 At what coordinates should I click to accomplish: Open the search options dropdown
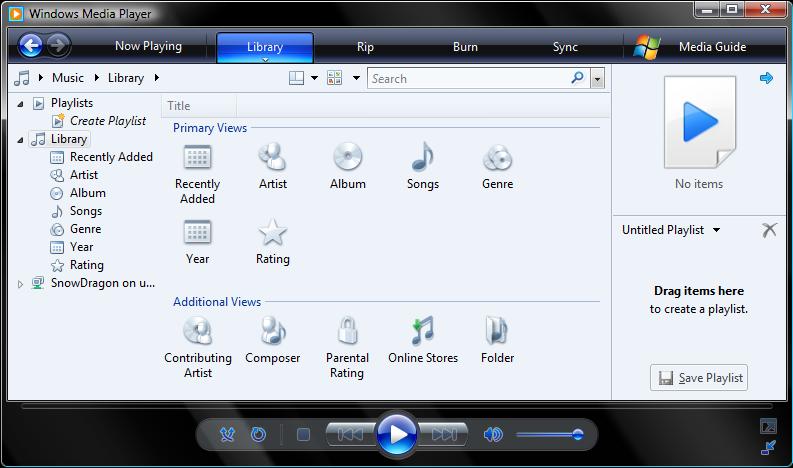click(x=597, y=79)
